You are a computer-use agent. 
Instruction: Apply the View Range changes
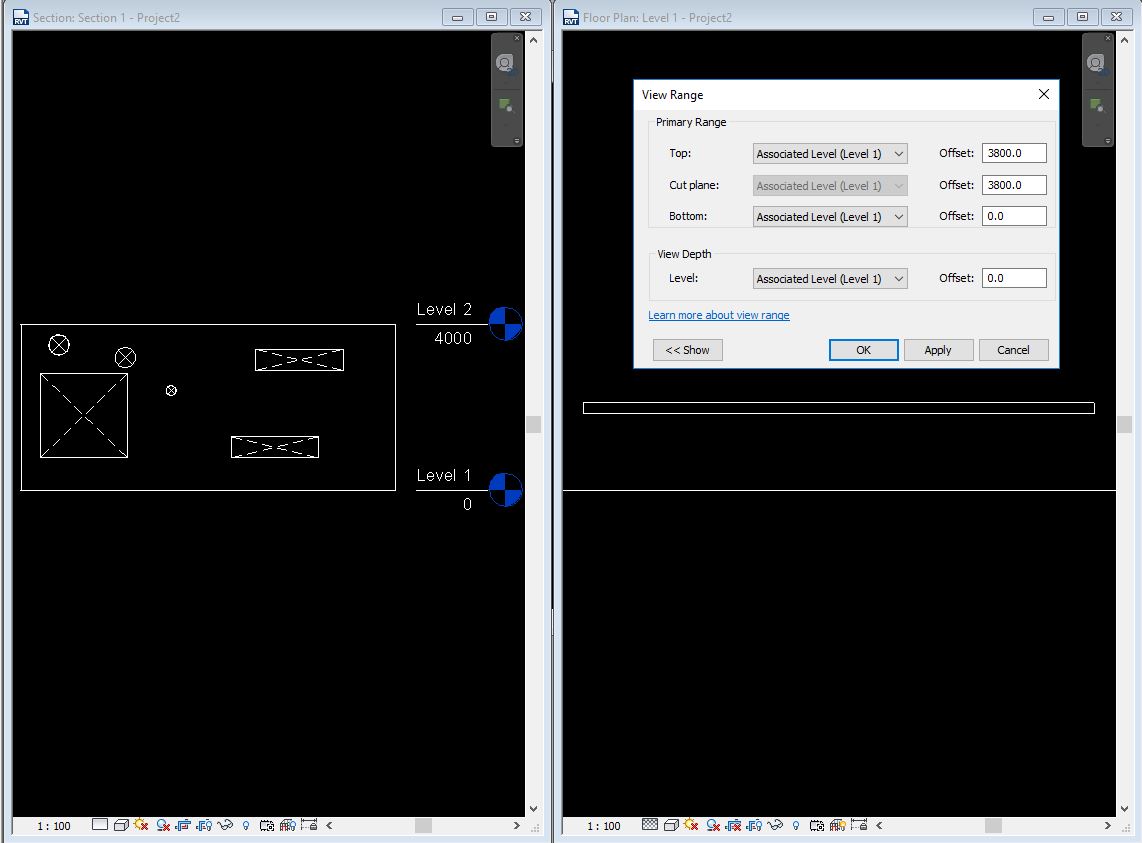point(937,350)
